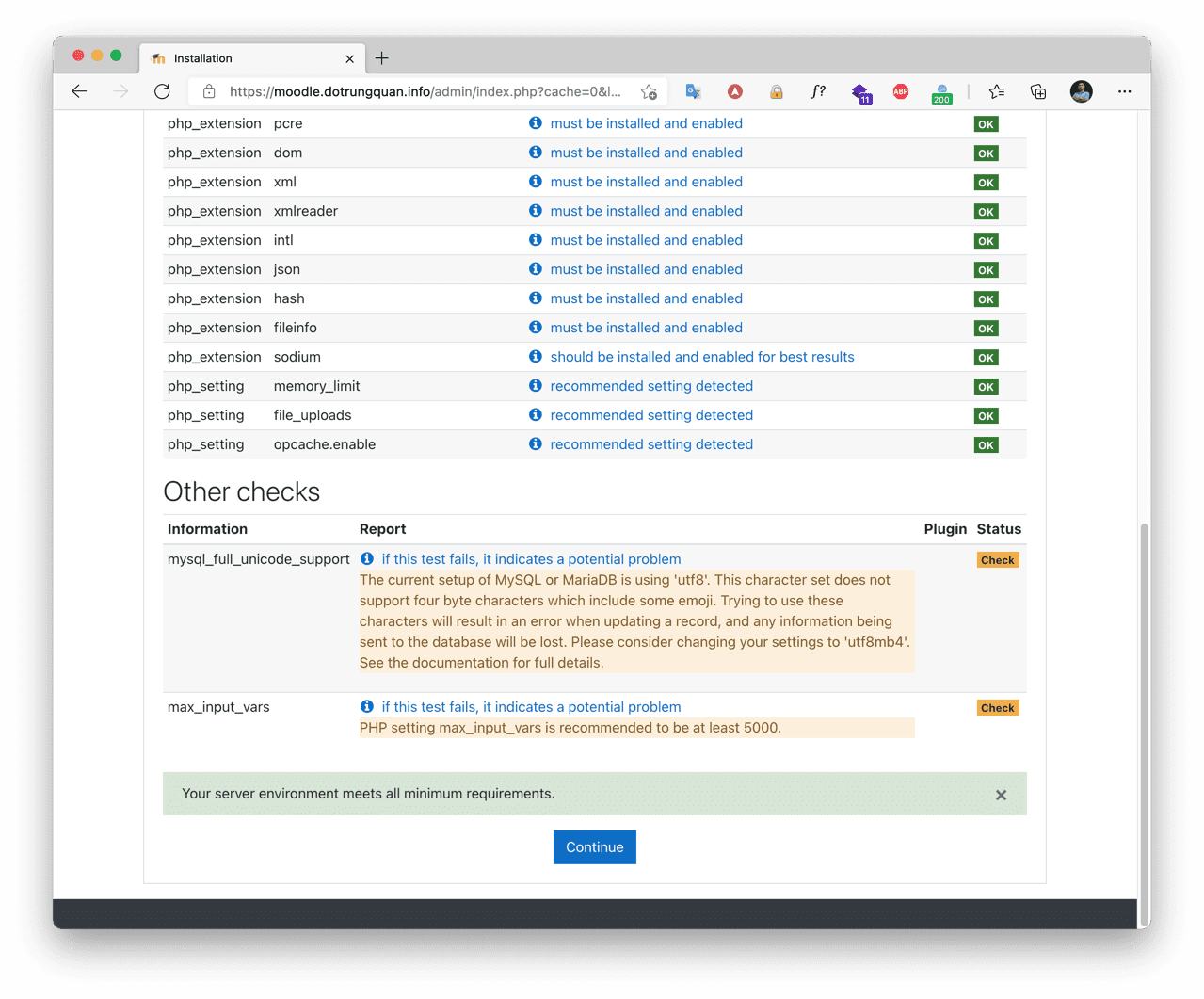Click the address bar URL field
The height and width of the screenshot is (999, 1204).
click(424, 91)
